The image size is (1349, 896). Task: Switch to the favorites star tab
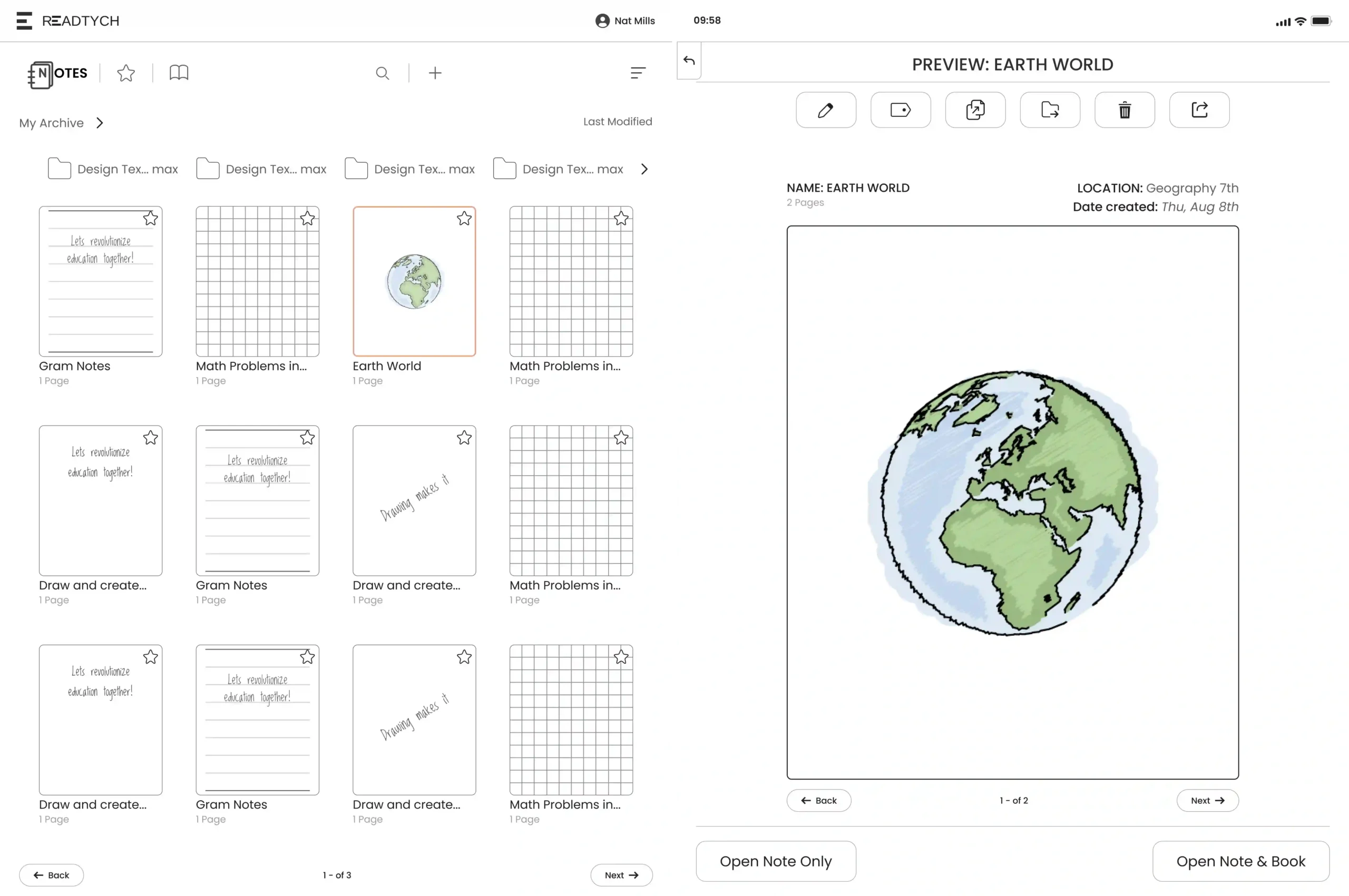[126, 73]
